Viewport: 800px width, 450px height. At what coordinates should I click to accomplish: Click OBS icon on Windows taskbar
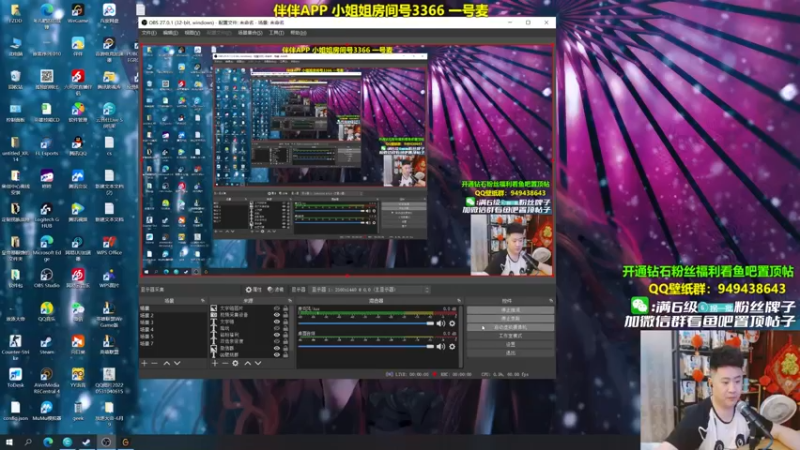(x=106, y=442)
